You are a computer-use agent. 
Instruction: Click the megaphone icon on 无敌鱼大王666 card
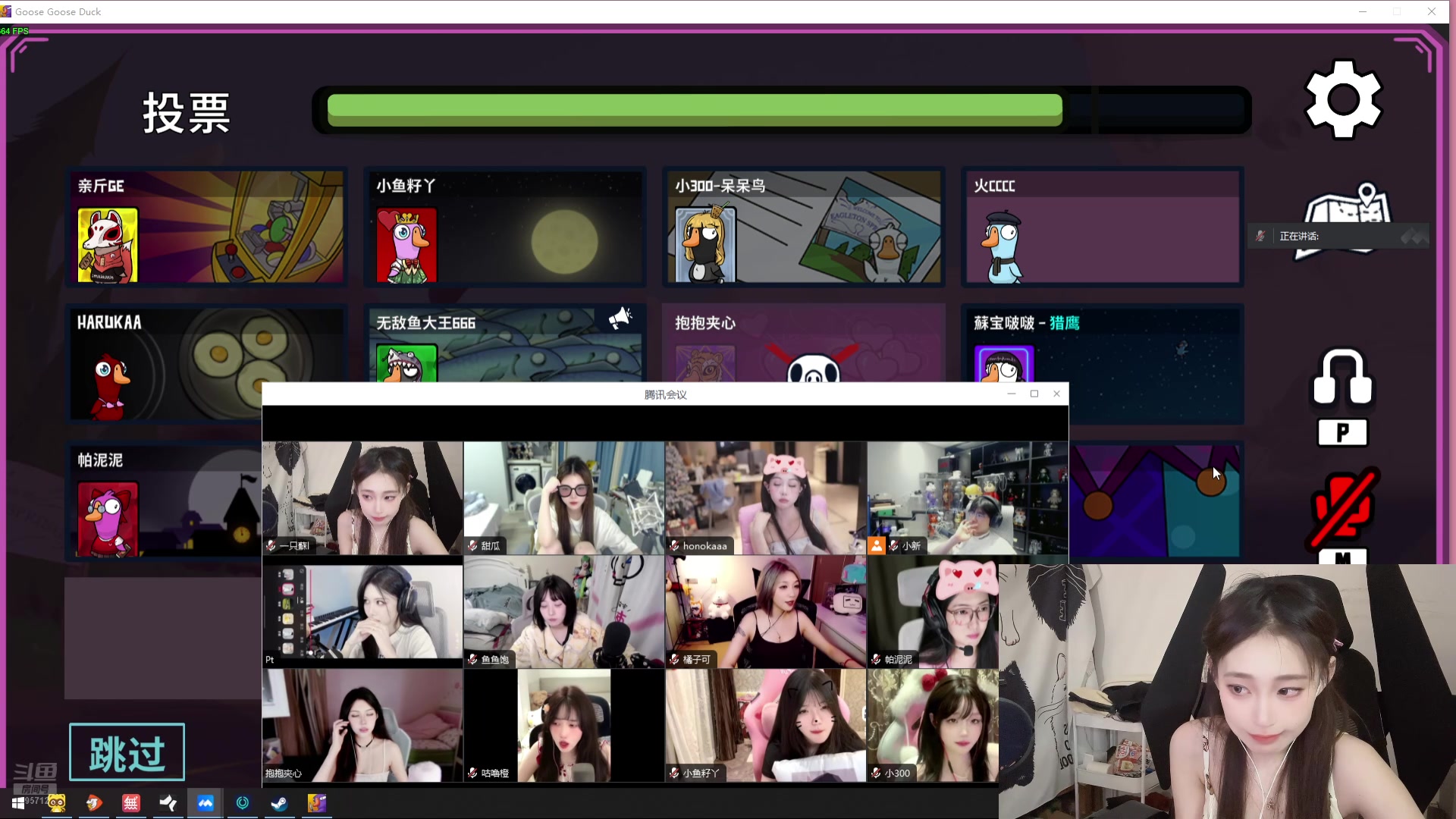tap(620, 318)
